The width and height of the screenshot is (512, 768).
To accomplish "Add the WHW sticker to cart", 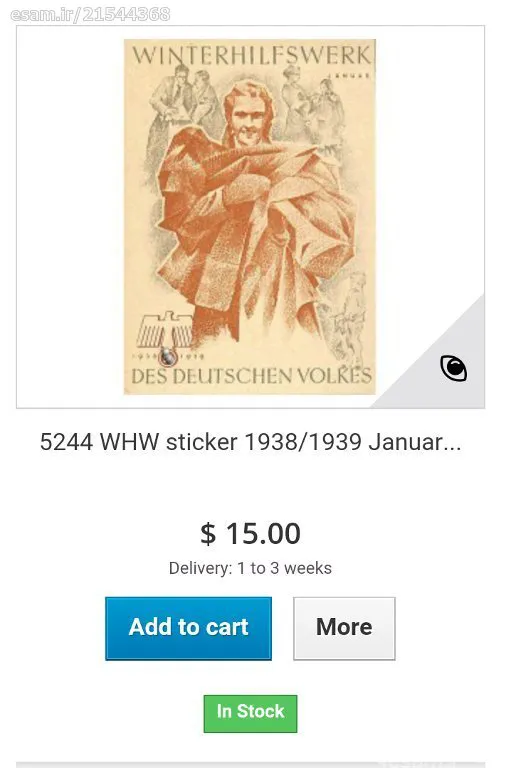I will [x=189, y=628].
